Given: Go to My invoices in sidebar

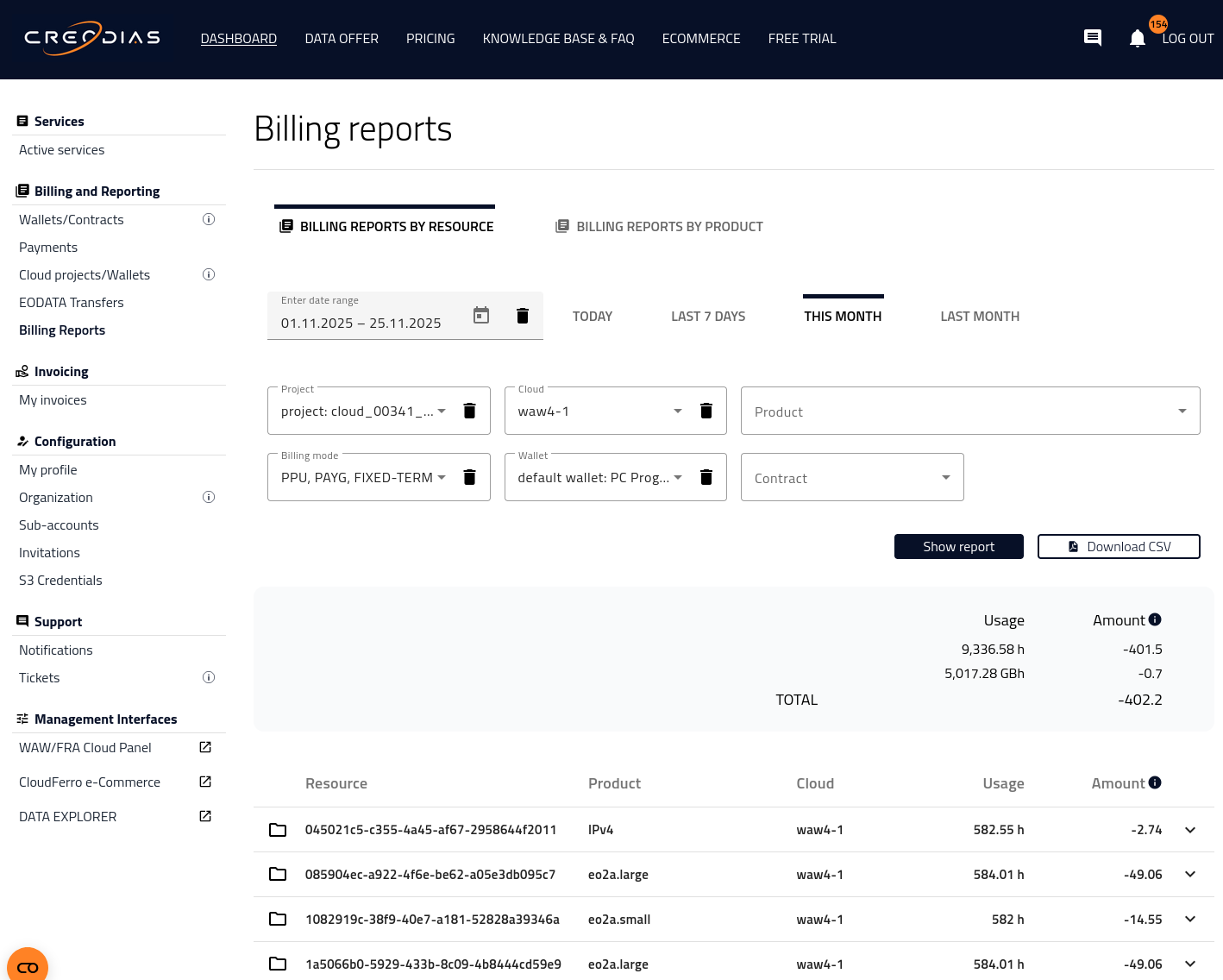Looking at the screenshot, I should click(53, 400).
